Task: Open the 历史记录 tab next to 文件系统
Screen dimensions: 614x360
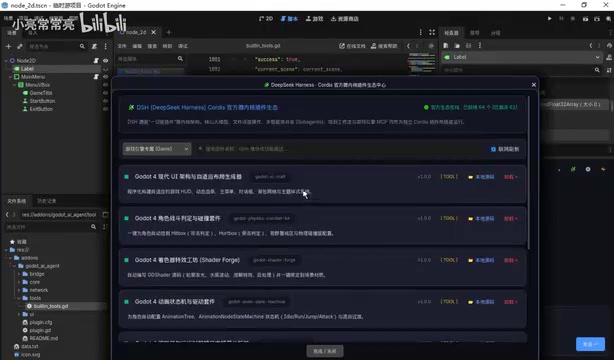Action: point(47,201)
